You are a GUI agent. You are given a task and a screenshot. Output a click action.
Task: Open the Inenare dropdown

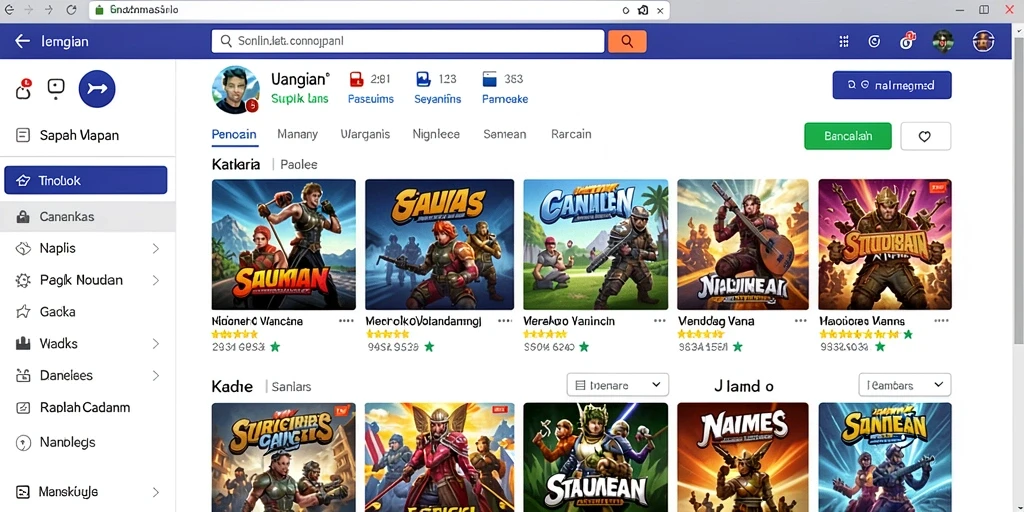click(x=618, y=385)
